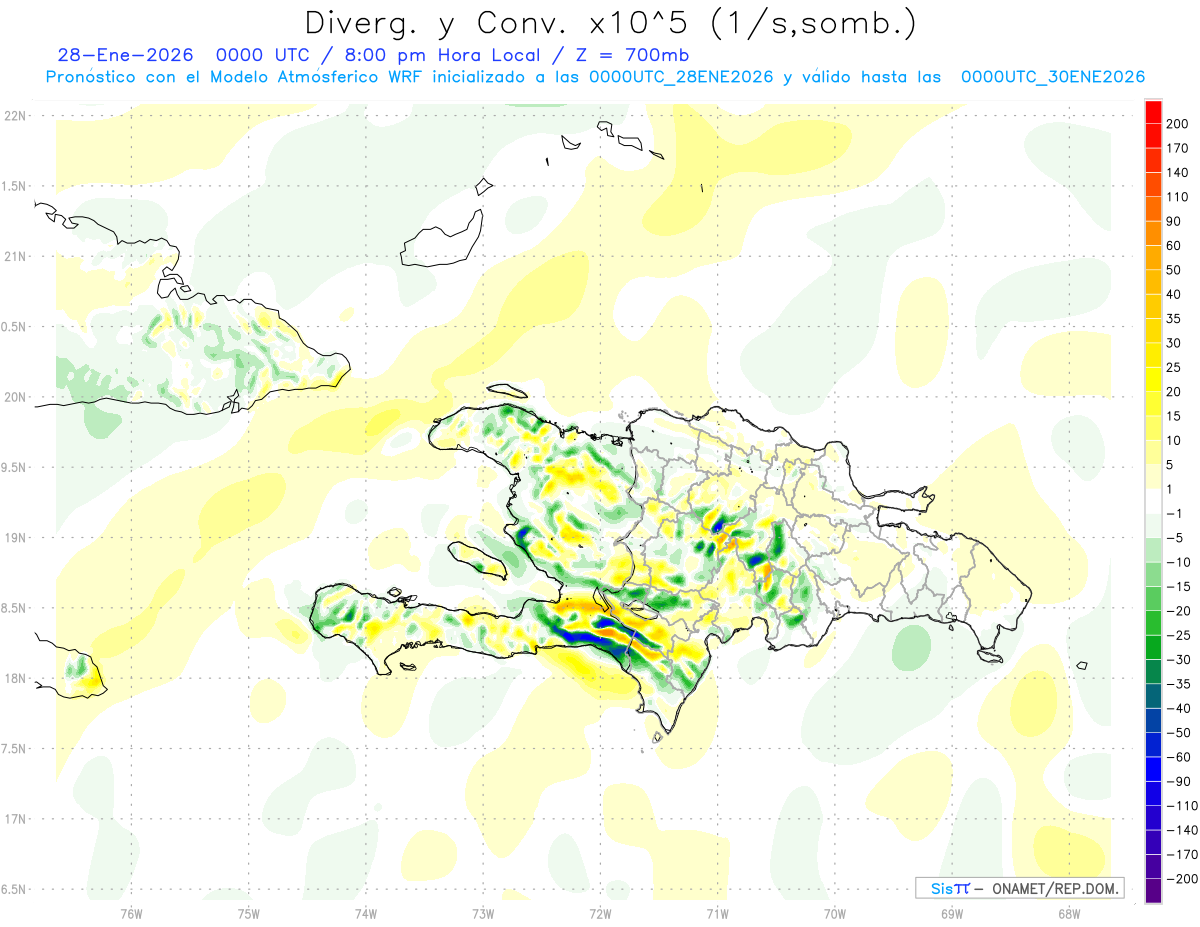
Task: Click the '18N' latitude label
Action: coord(15,678)
